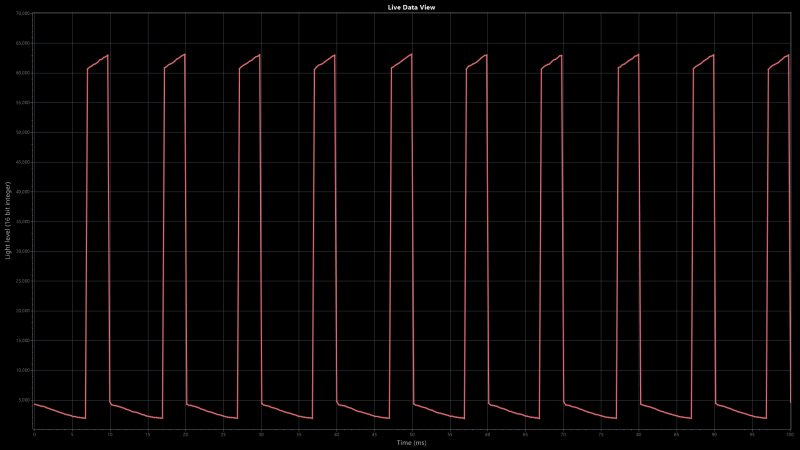Image resolution: width=800 pixels, height=450 pixels.
Task: Click the 0 tick on the time axis
Action: pyautogui.click(x=34, y=434)
